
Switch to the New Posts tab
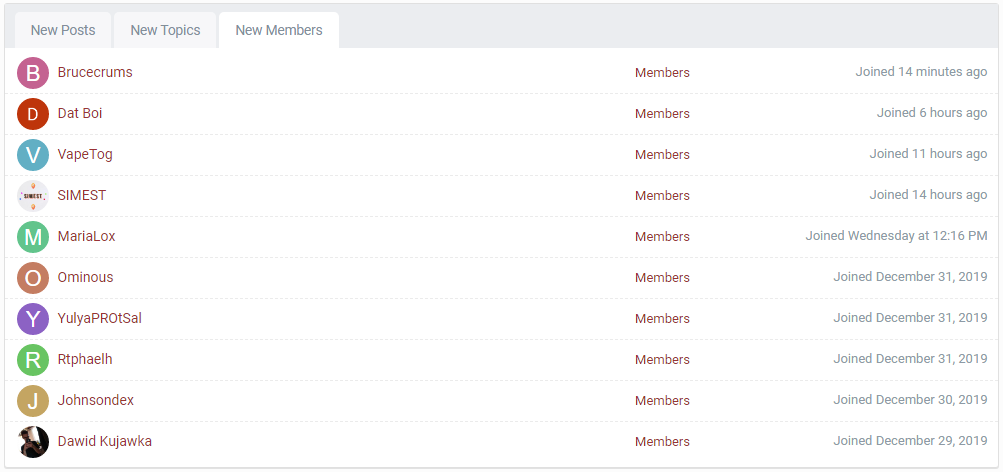coord(63,30)
